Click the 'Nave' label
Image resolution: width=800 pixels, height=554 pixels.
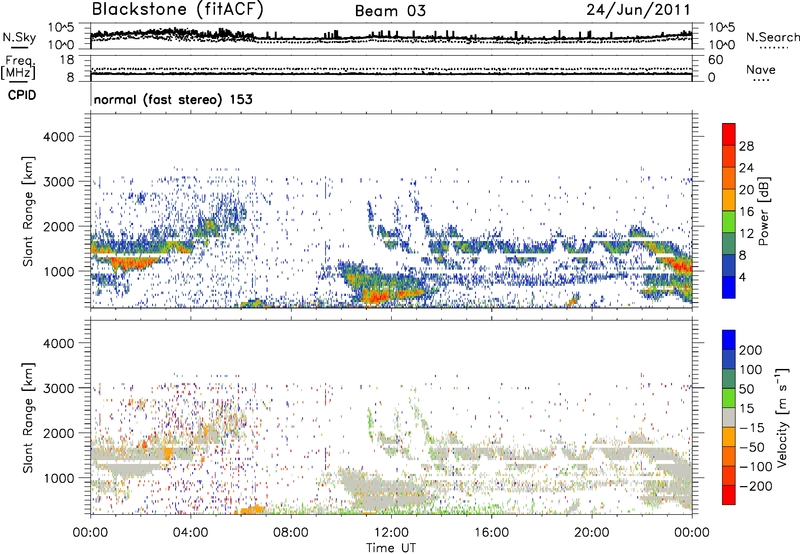[760, 69]
